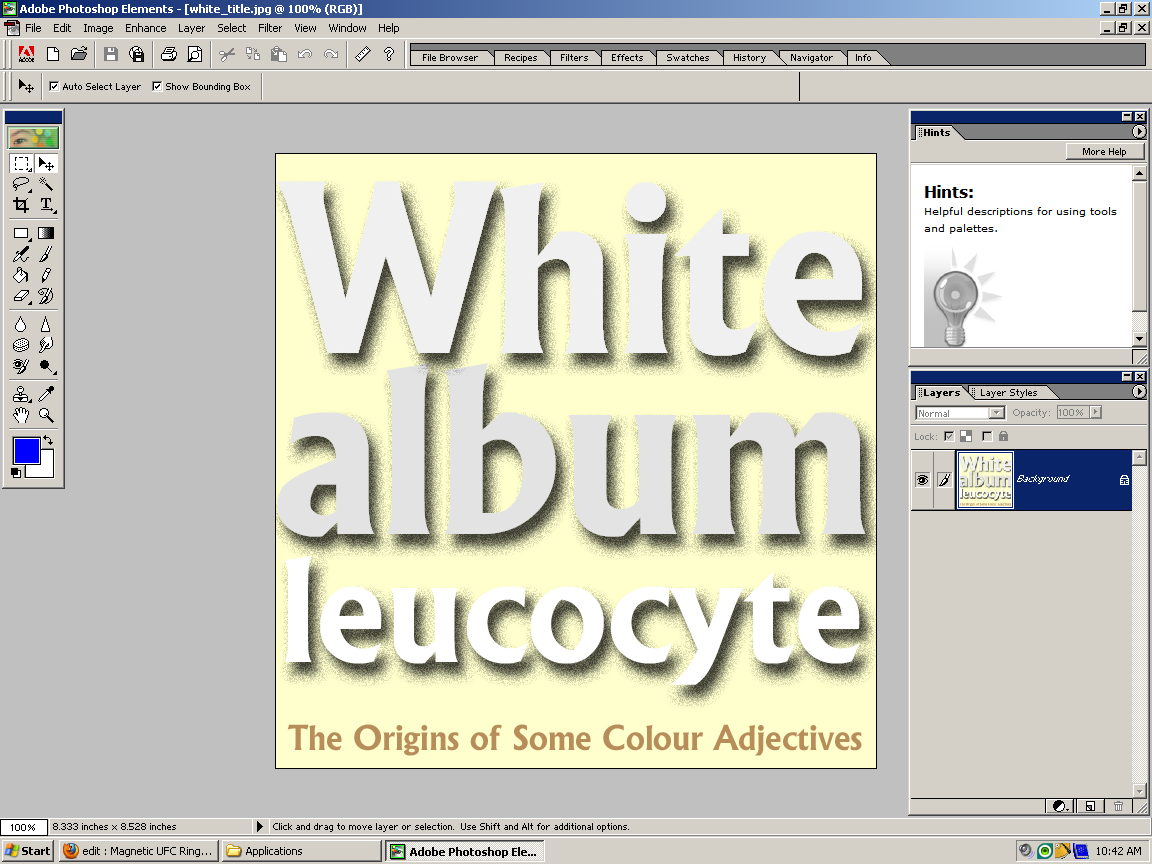Reset the default black and white colors
1152x864 pixels.
(x=15, y=472)
